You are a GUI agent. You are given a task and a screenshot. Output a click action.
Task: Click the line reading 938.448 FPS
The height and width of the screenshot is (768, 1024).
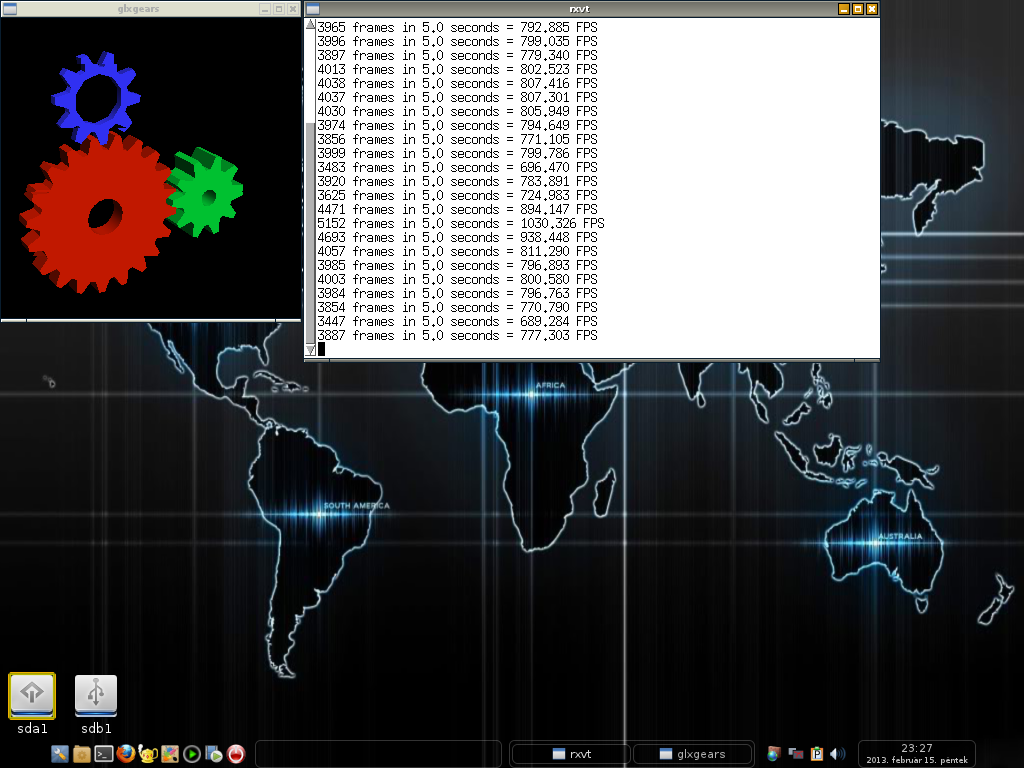[457, 237]
